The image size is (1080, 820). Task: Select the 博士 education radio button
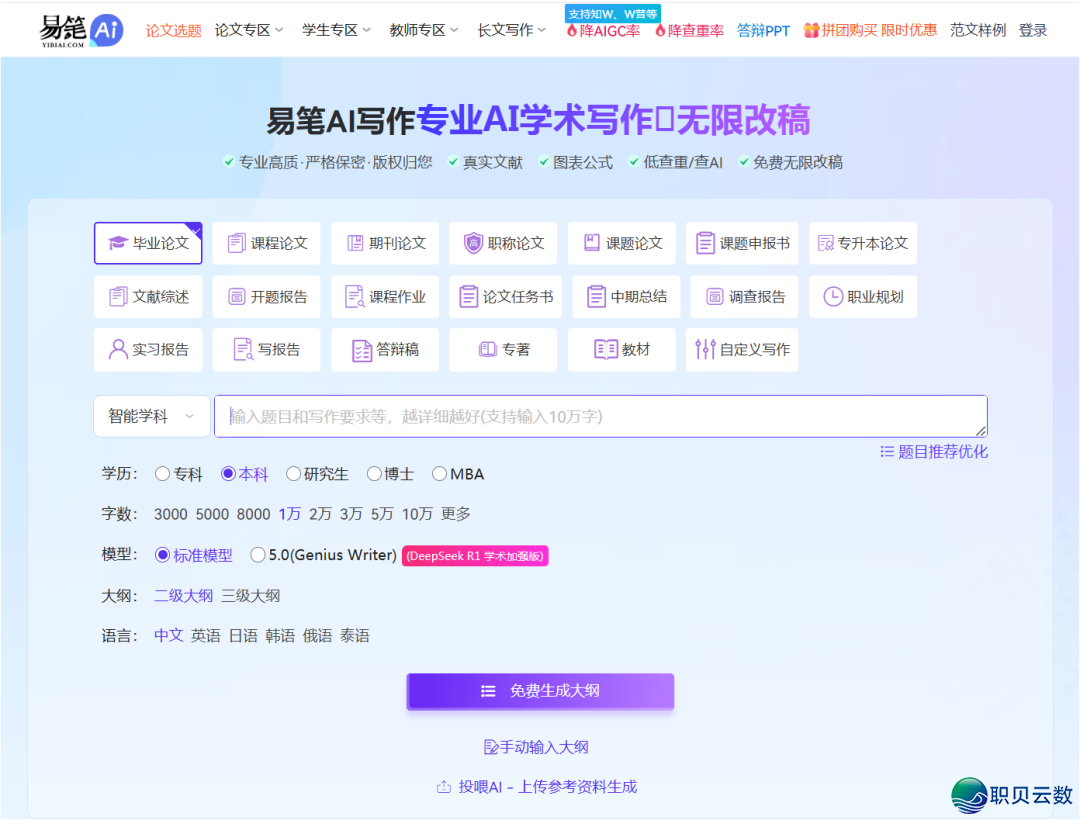click(374, 474)
